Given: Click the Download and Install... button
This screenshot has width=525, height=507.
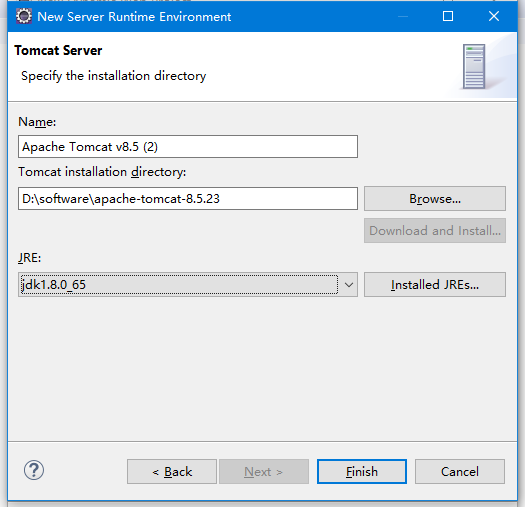Looking at the screenshot, I should (435, 231).
